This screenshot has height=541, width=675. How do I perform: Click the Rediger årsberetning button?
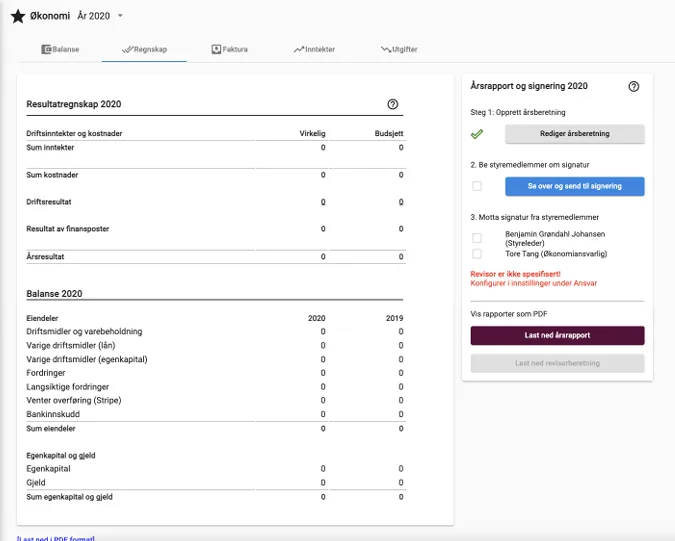click(575, 134)
